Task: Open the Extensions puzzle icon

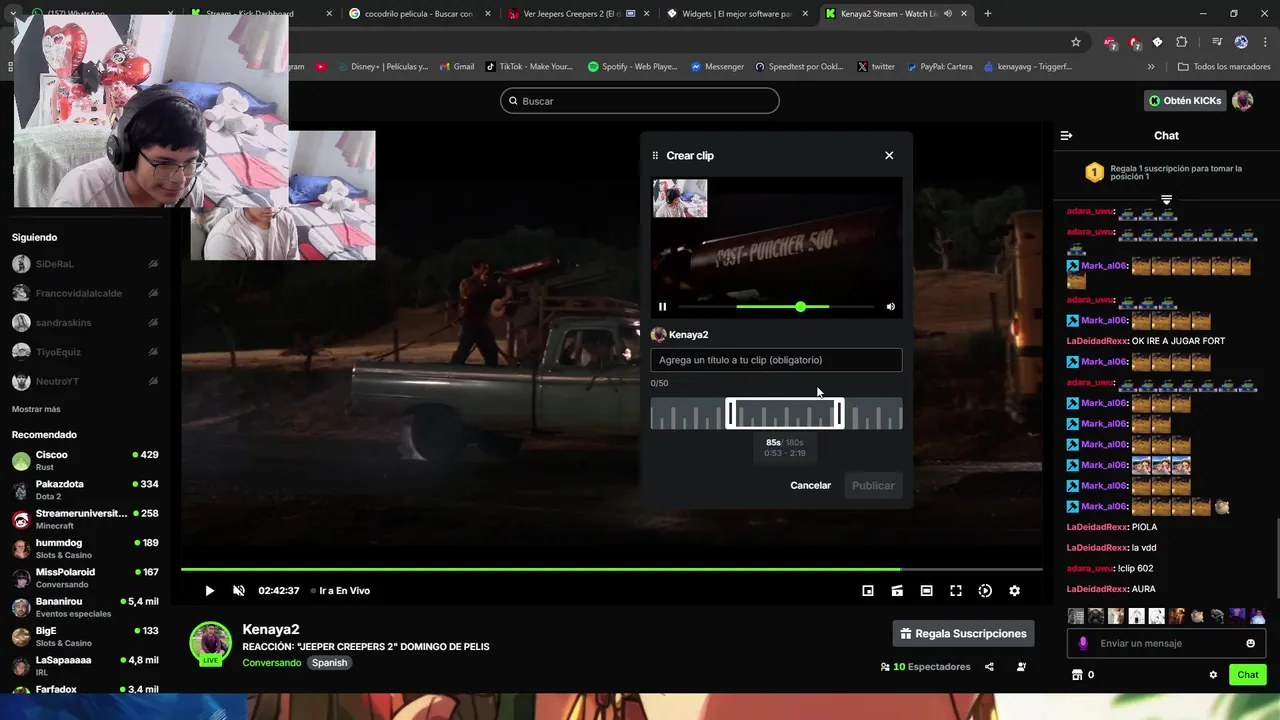Action: click(x=1182, y=42)
